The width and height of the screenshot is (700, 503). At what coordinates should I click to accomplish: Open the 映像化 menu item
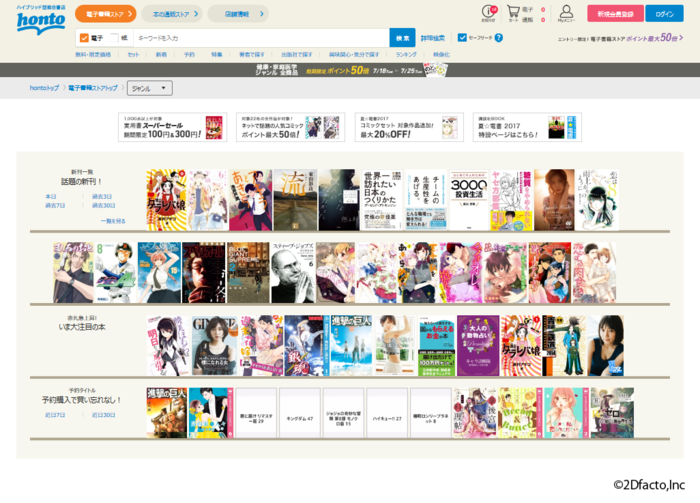(x=441, y=54)
